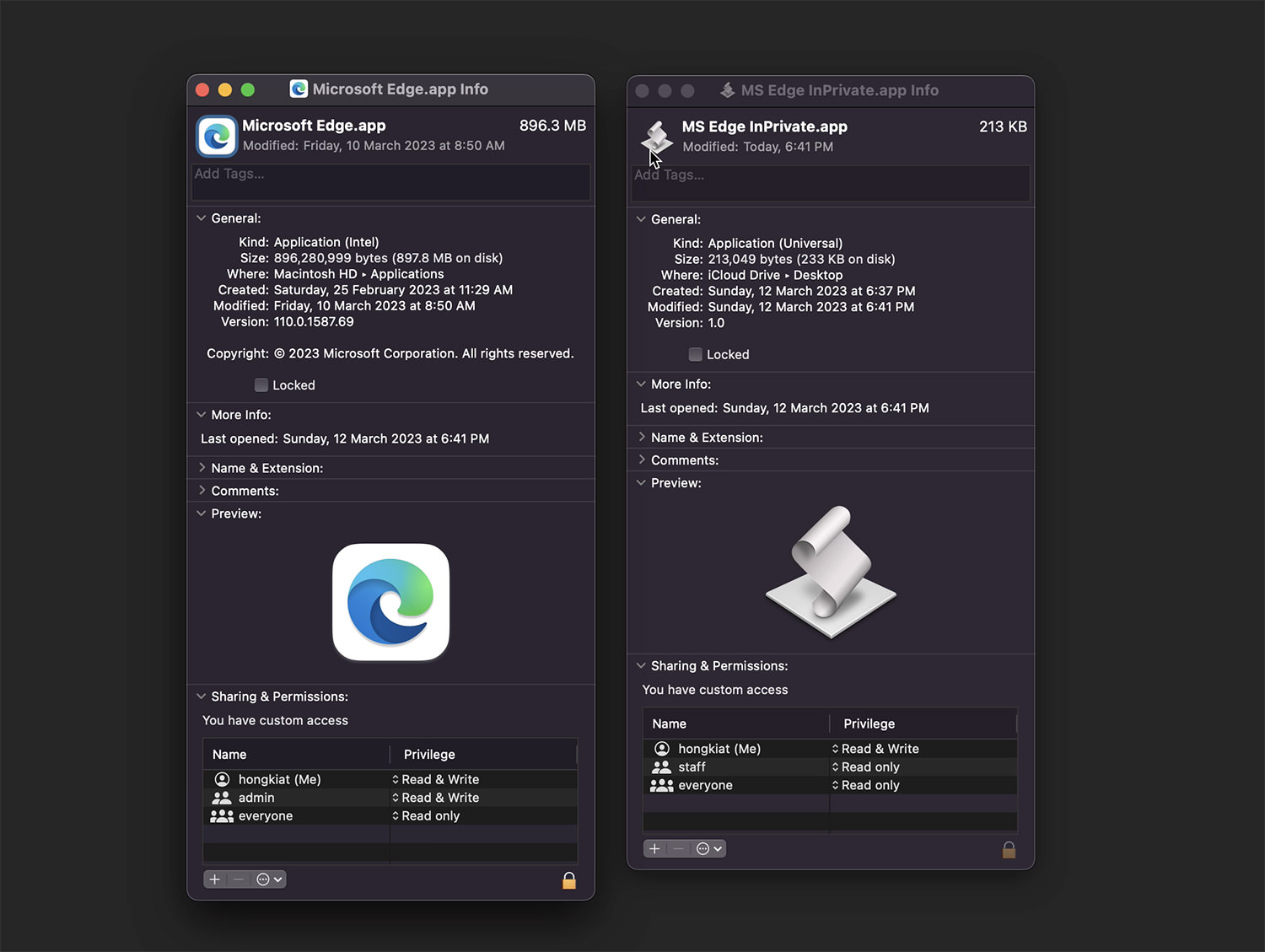The image size is (1265, 952).
Task: Expand Comments section in MS Edge InPrivate window
Action: tap(641, 460)
